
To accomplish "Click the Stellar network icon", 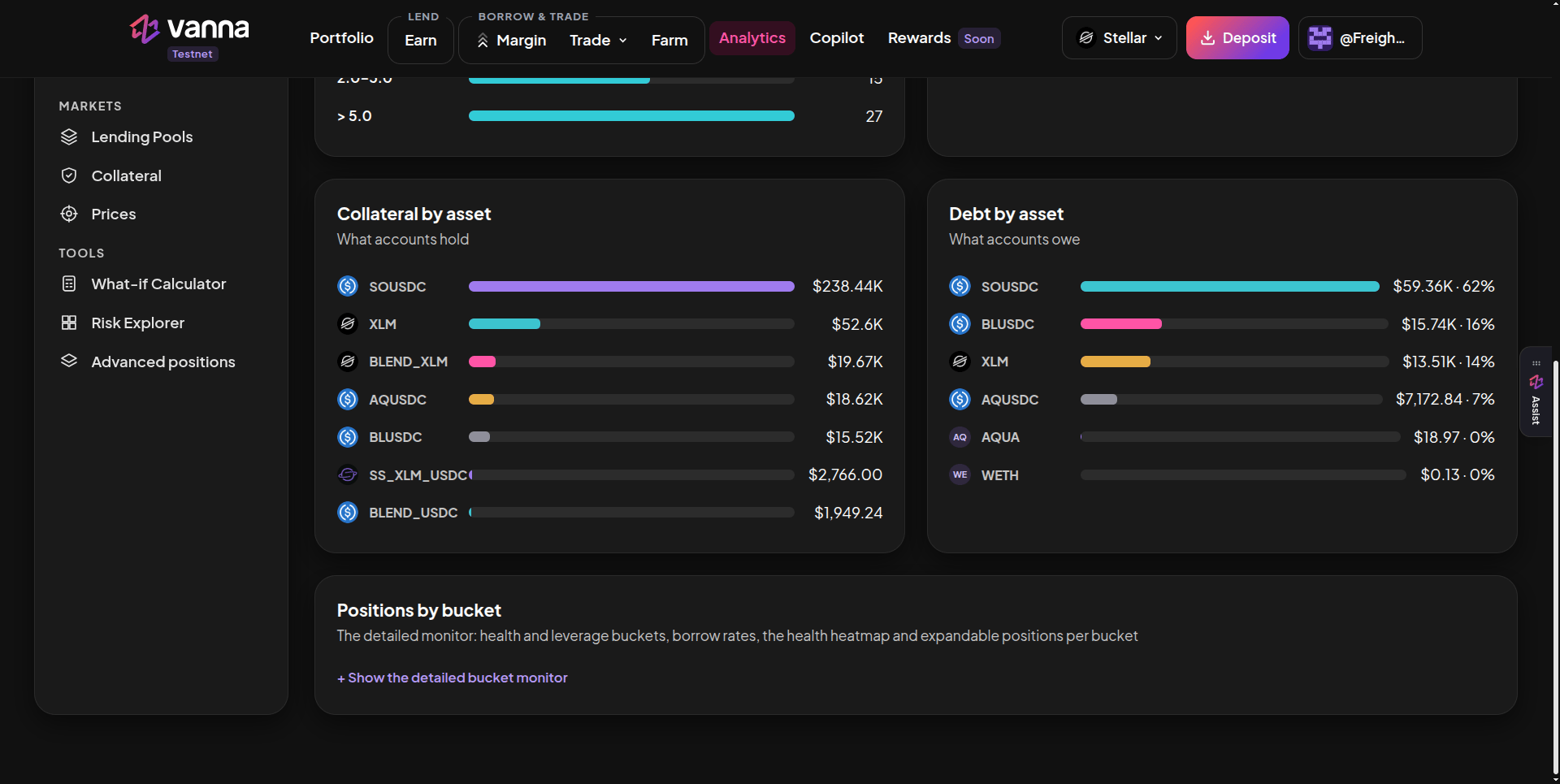I will coord(1086,38).
